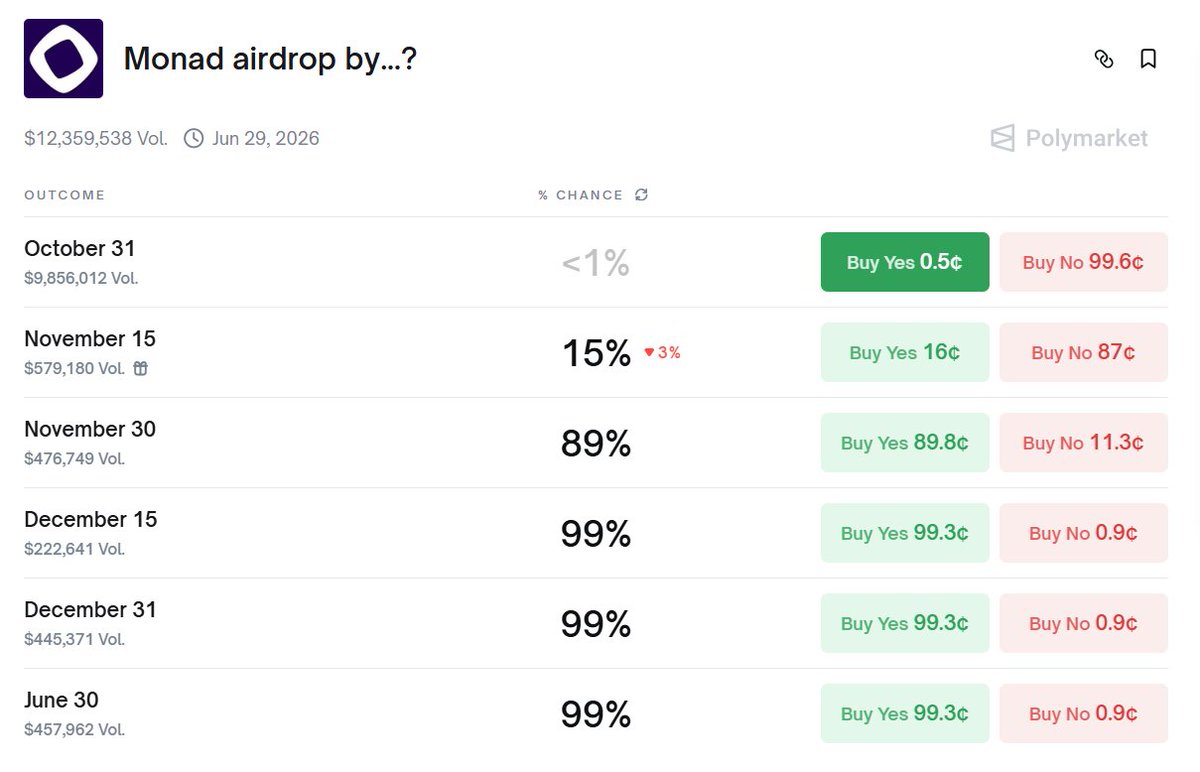Buy Yes 99.3¢ on June 30

[x=905, y=713]
